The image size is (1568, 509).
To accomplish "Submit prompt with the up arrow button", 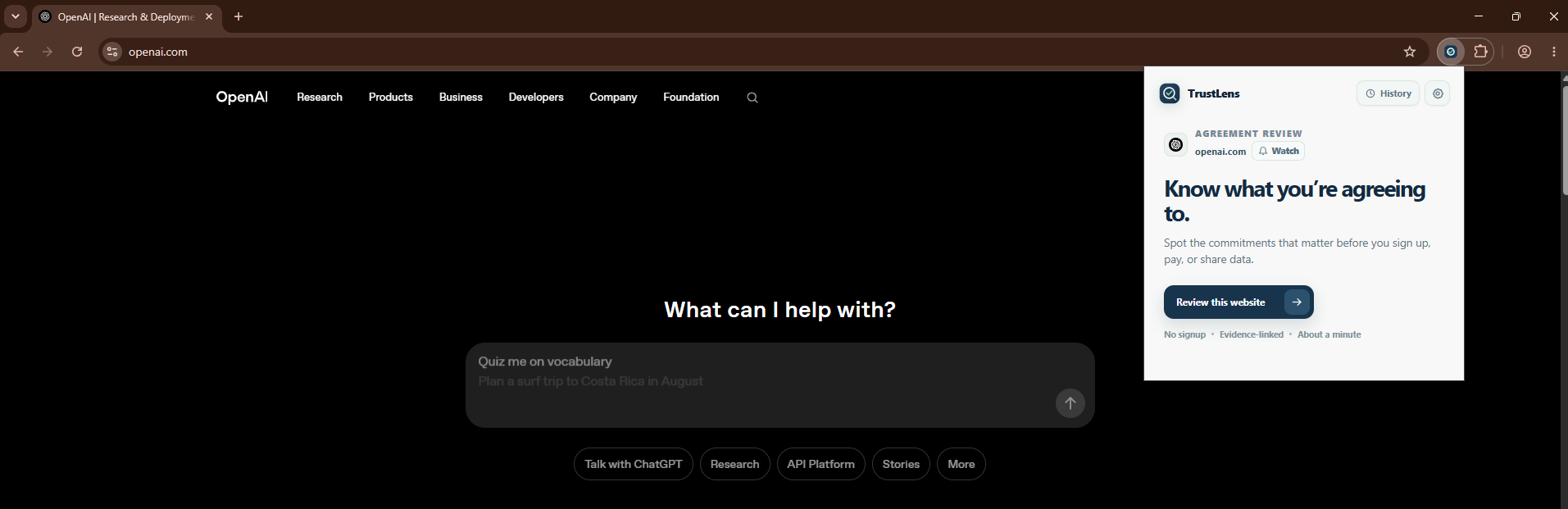I will pyautogui.click(x=1070, y=403).
